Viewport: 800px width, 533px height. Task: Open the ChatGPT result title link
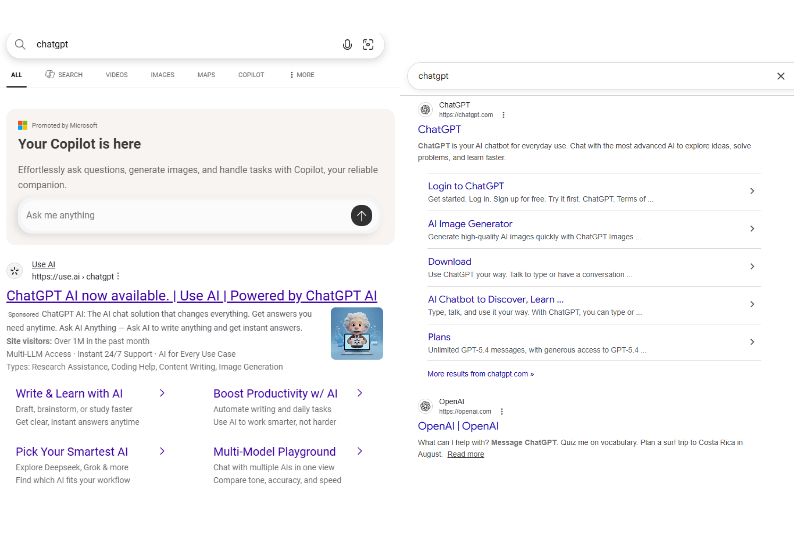pyautogui.click(x=439, y=130)
